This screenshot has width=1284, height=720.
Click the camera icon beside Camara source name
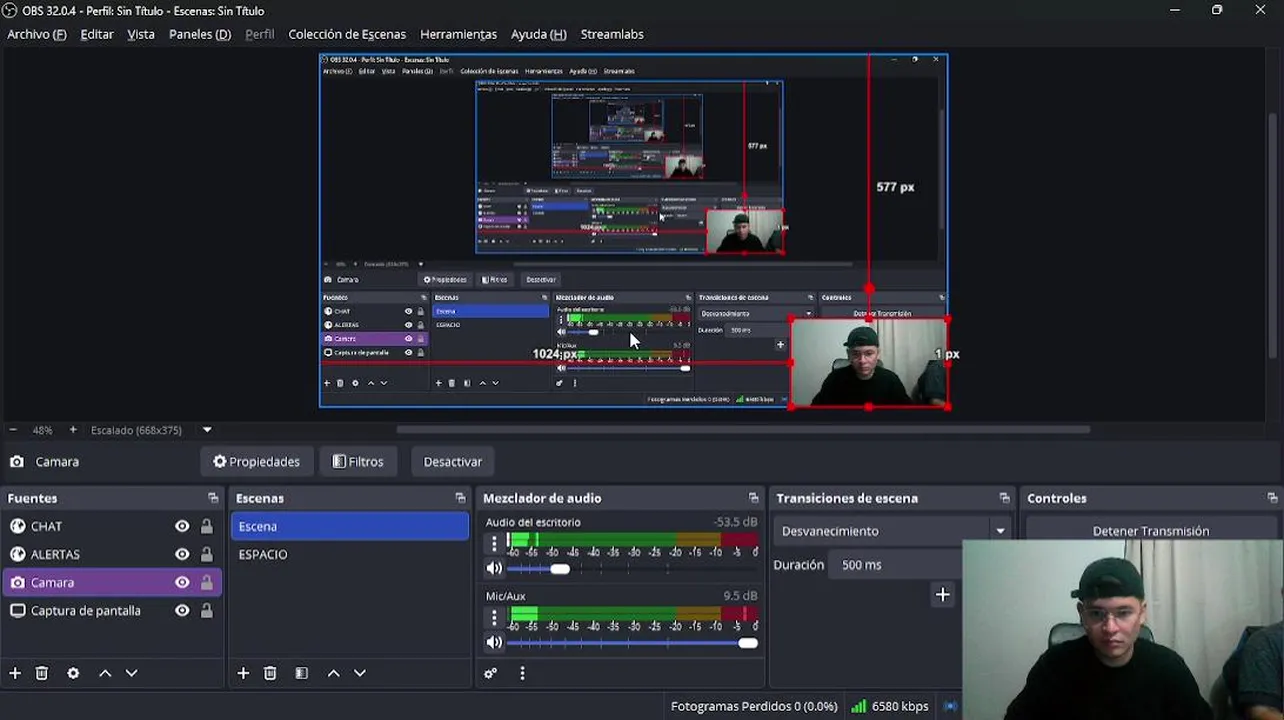(x=17, y=462)
